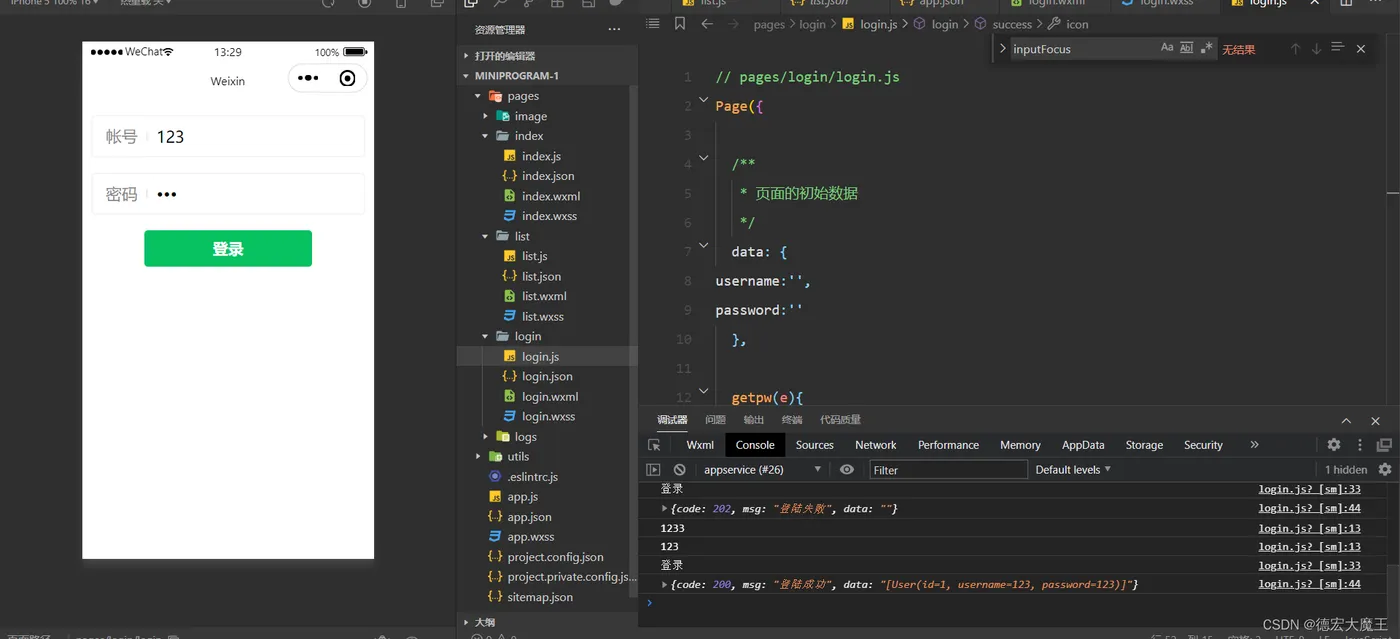Open the appservice (#26) context dropdown
The image size is (1400, 639).
click(x=762, y=470)
